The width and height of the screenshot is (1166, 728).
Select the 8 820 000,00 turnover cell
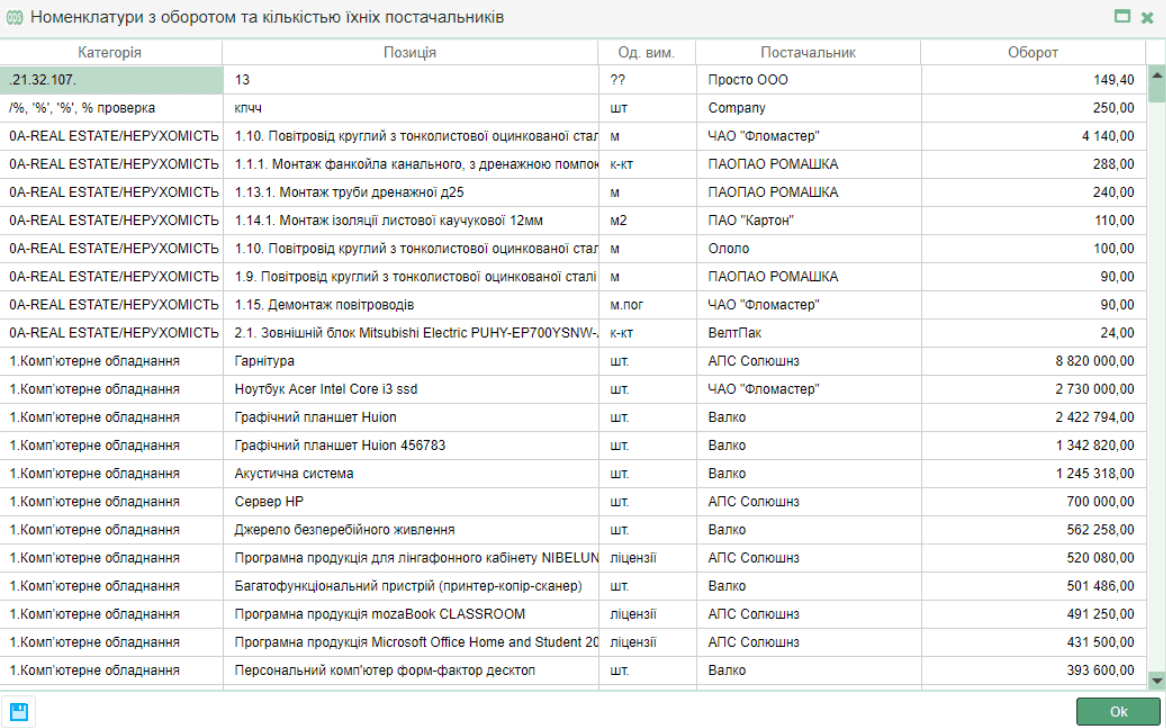pos(1032,361)
